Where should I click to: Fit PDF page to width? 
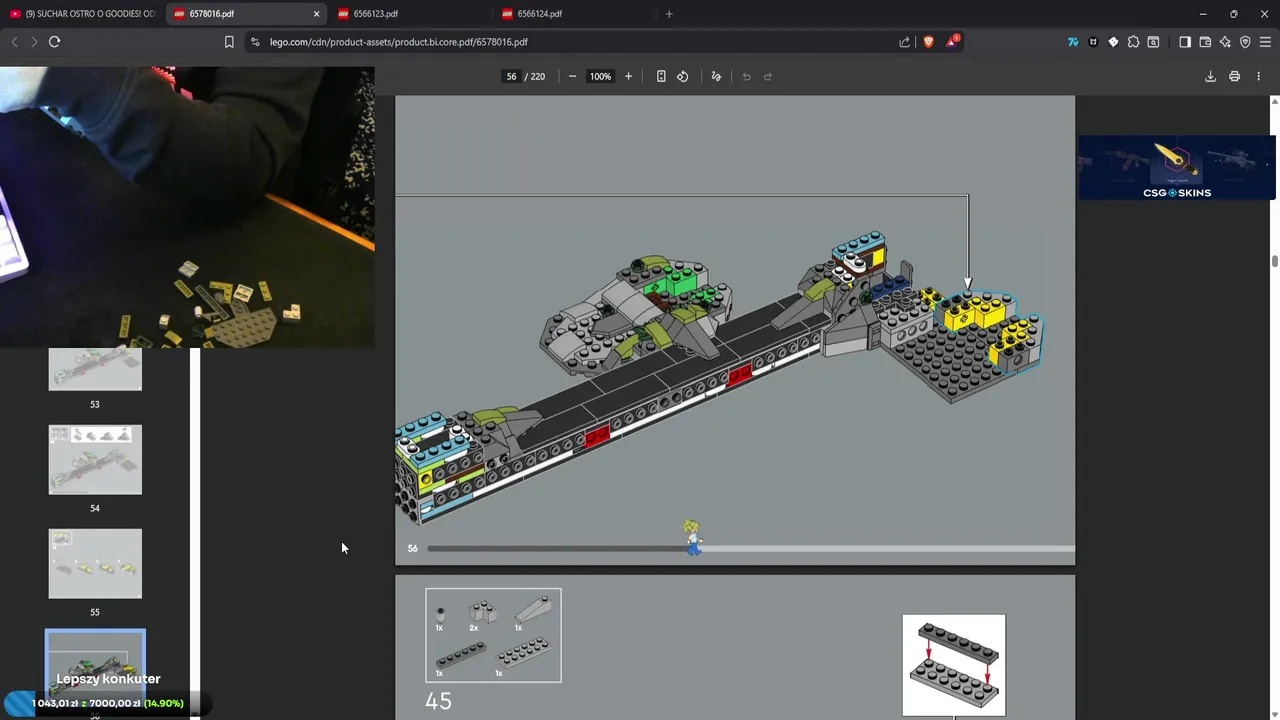coord(661,76)
